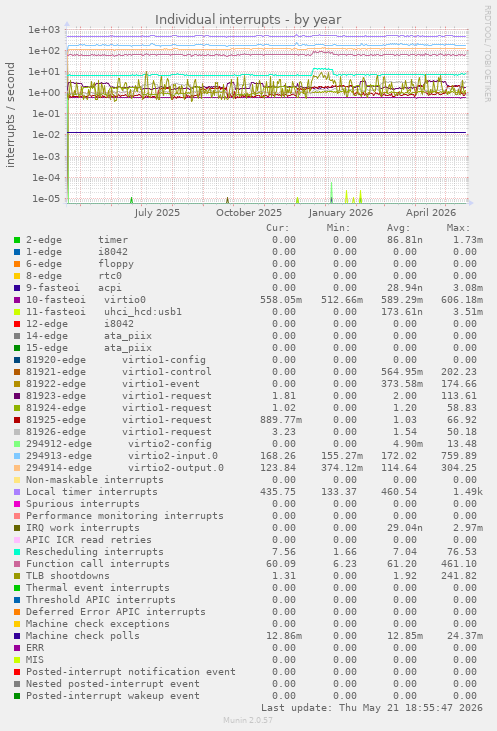The width and height of the screenshot is (497, 731).
Task: Click the 1e+03 y-axis tick label
Action: (44, 30)
